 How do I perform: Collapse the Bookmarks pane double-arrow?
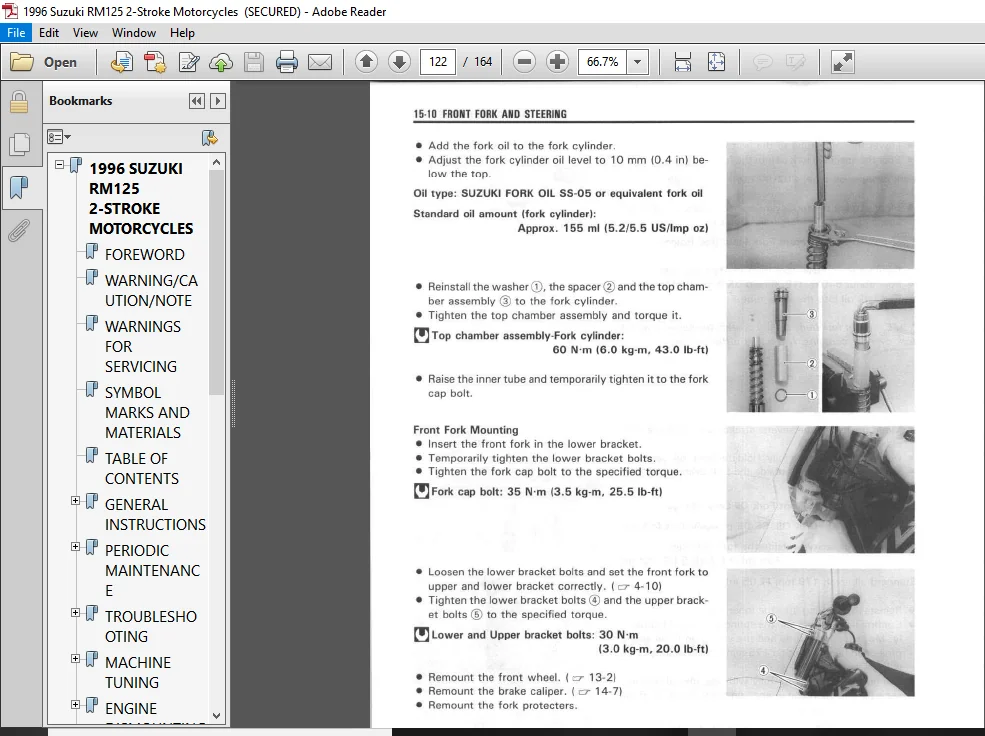(x=197, y=101)
